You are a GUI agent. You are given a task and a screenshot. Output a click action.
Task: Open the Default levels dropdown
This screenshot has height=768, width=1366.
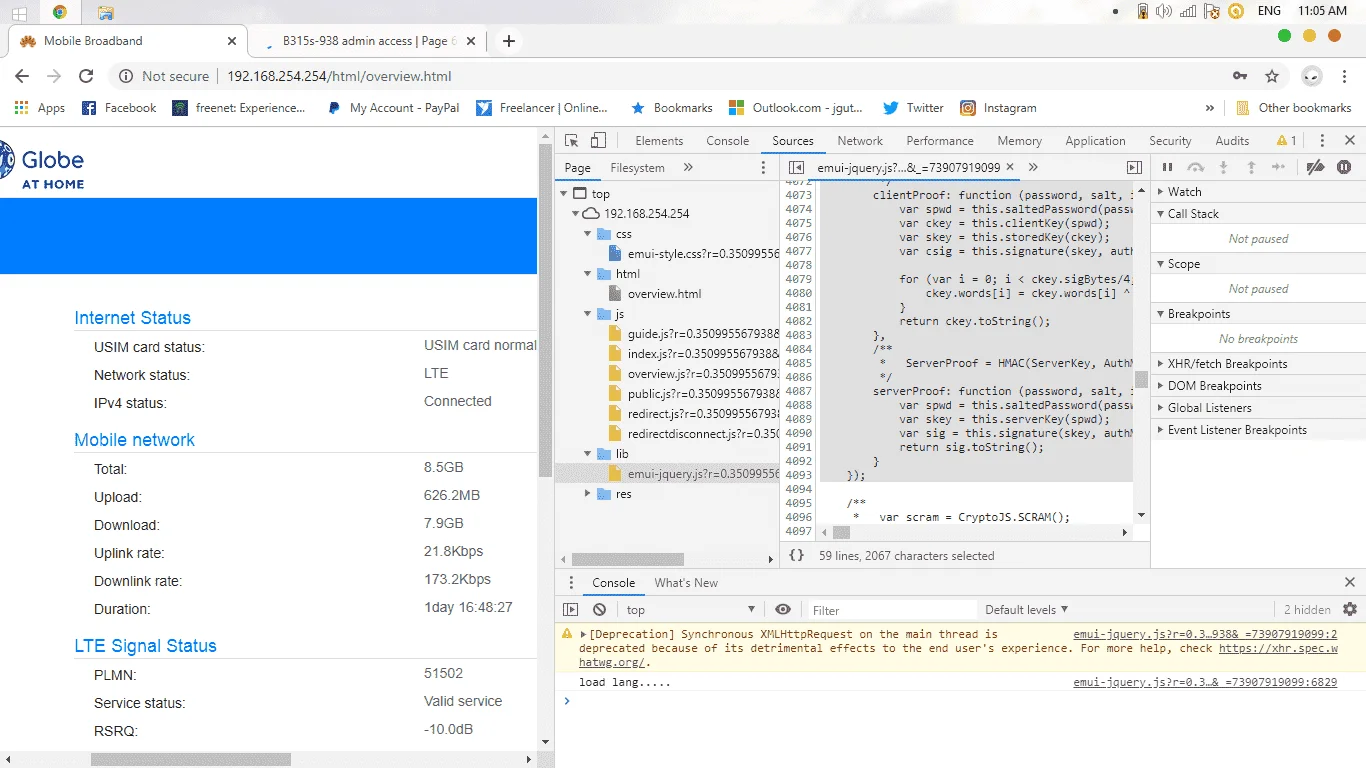tap(1027, 610)
